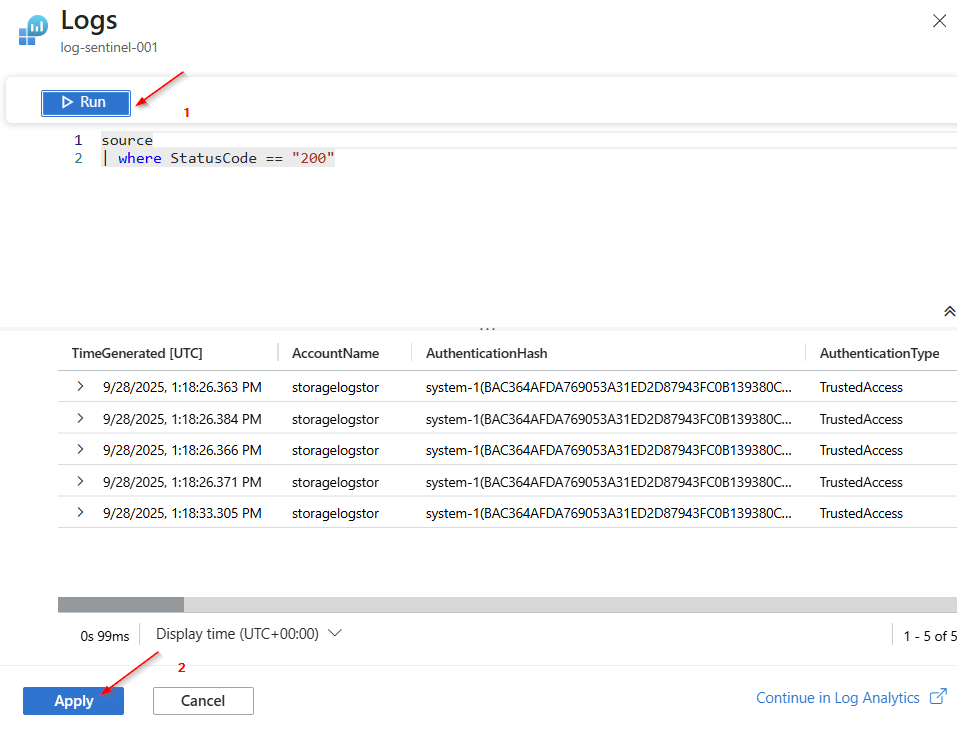Close the Logs panel
957x731 pixels.
(938, 21)
